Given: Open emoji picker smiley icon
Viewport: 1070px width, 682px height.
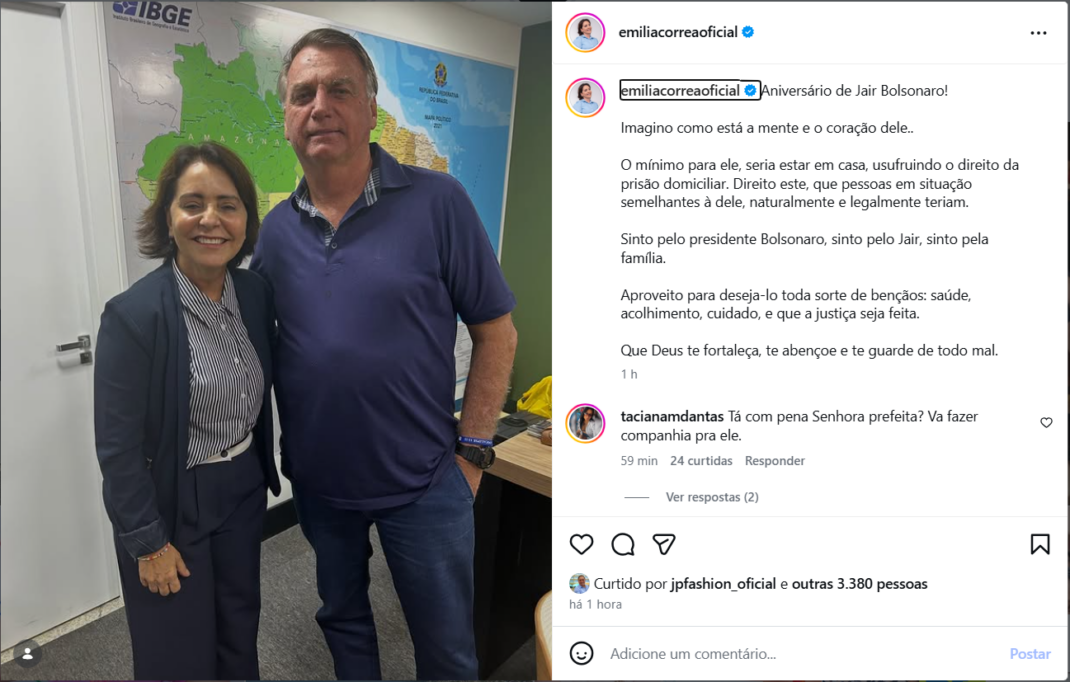Looking at the screenshot, I should click(581, 653).
